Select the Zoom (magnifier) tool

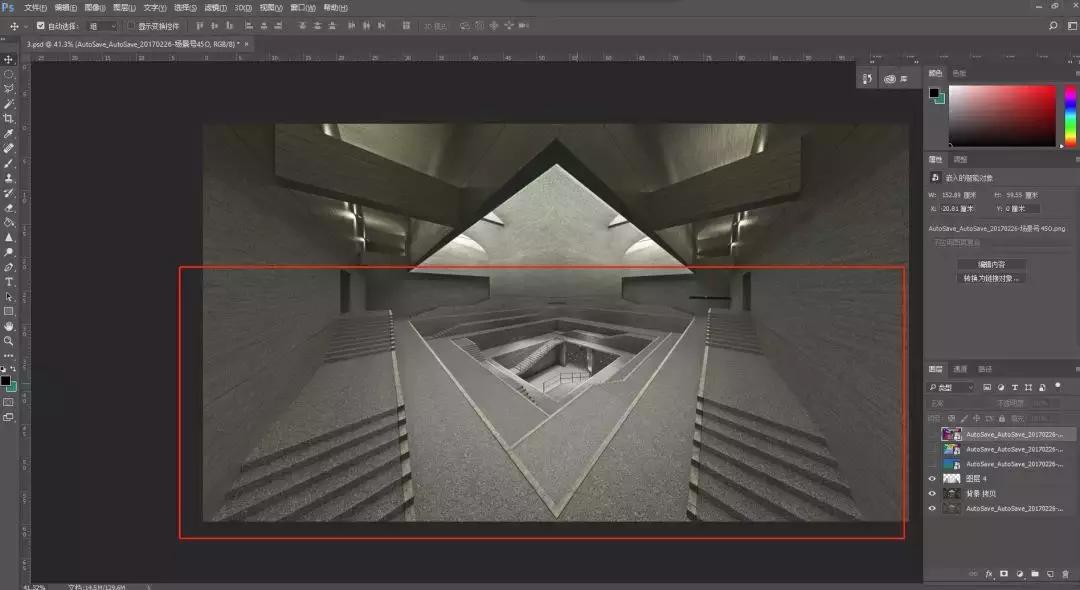click(9, 341)
